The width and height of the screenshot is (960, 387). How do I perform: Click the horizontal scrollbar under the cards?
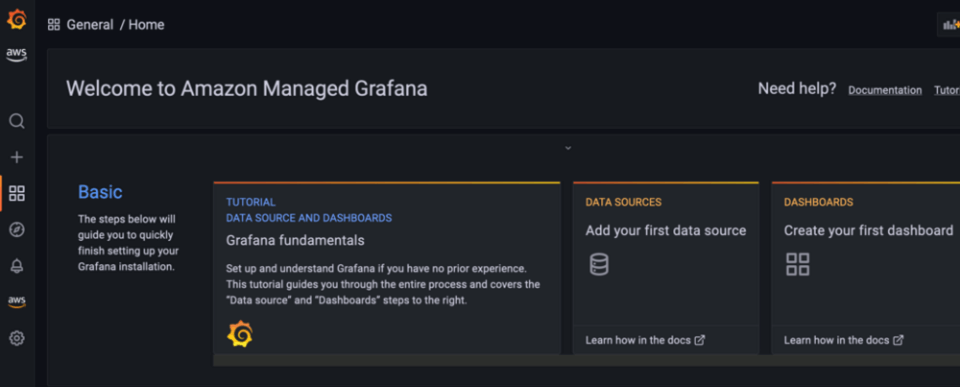click(x=587, y=360)
